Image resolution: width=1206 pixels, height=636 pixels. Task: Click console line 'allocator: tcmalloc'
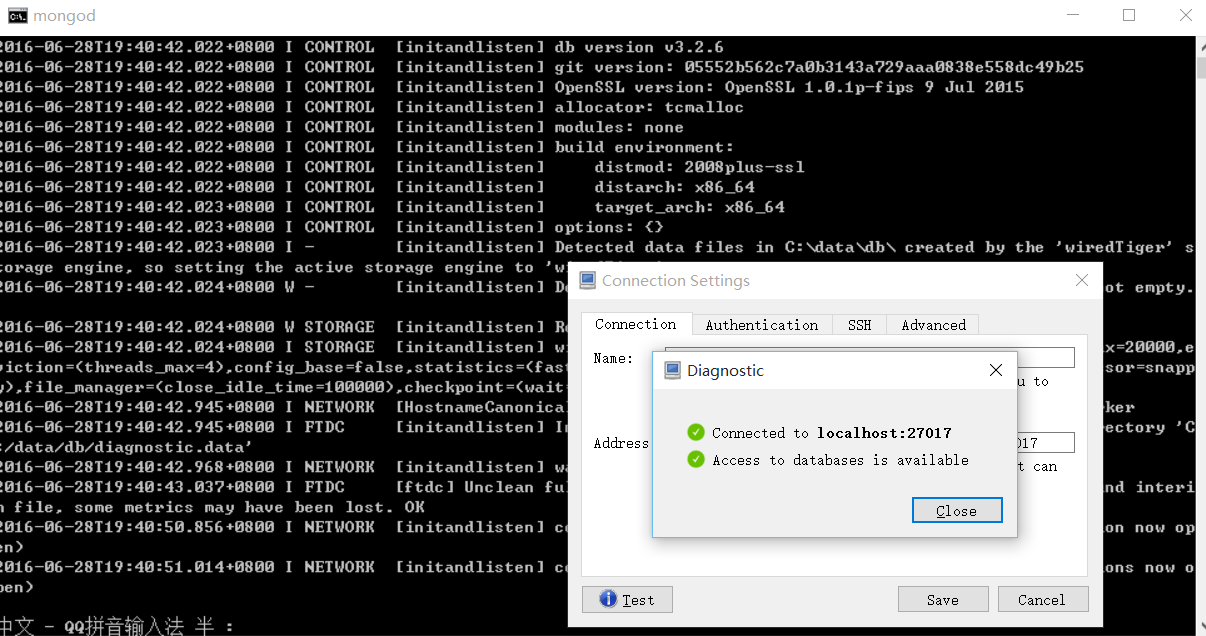coord(649,107)
